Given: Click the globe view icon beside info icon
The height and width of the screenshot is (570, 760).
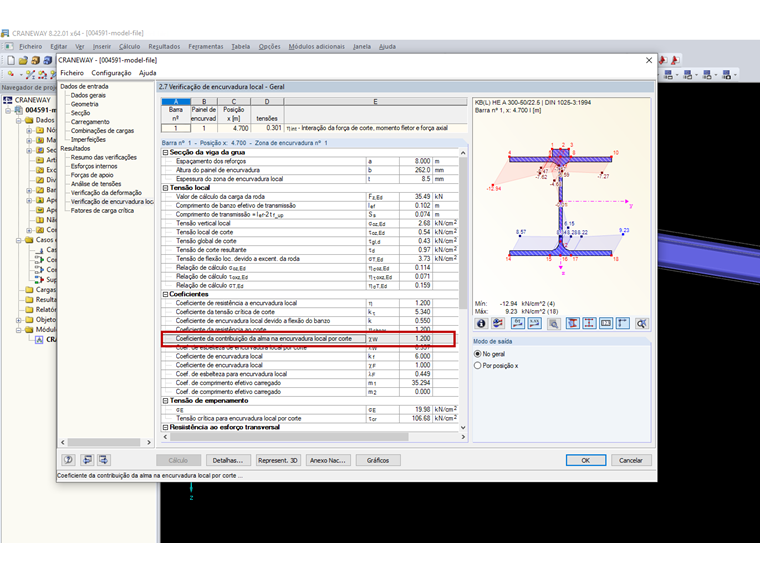Looking at the screenshot, I should (x=498, y=323).
